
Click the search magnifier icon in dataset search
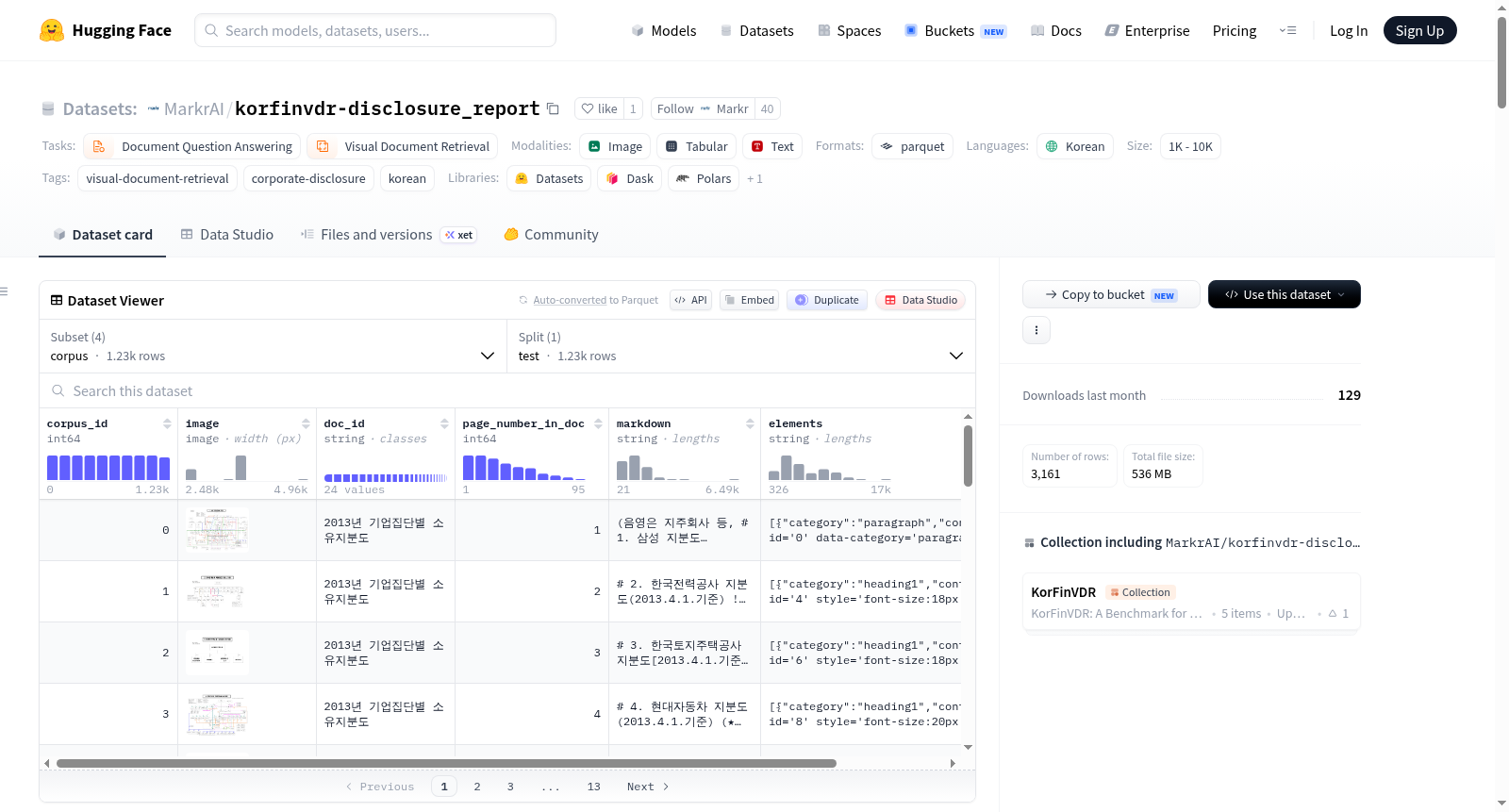click(58, 391)
